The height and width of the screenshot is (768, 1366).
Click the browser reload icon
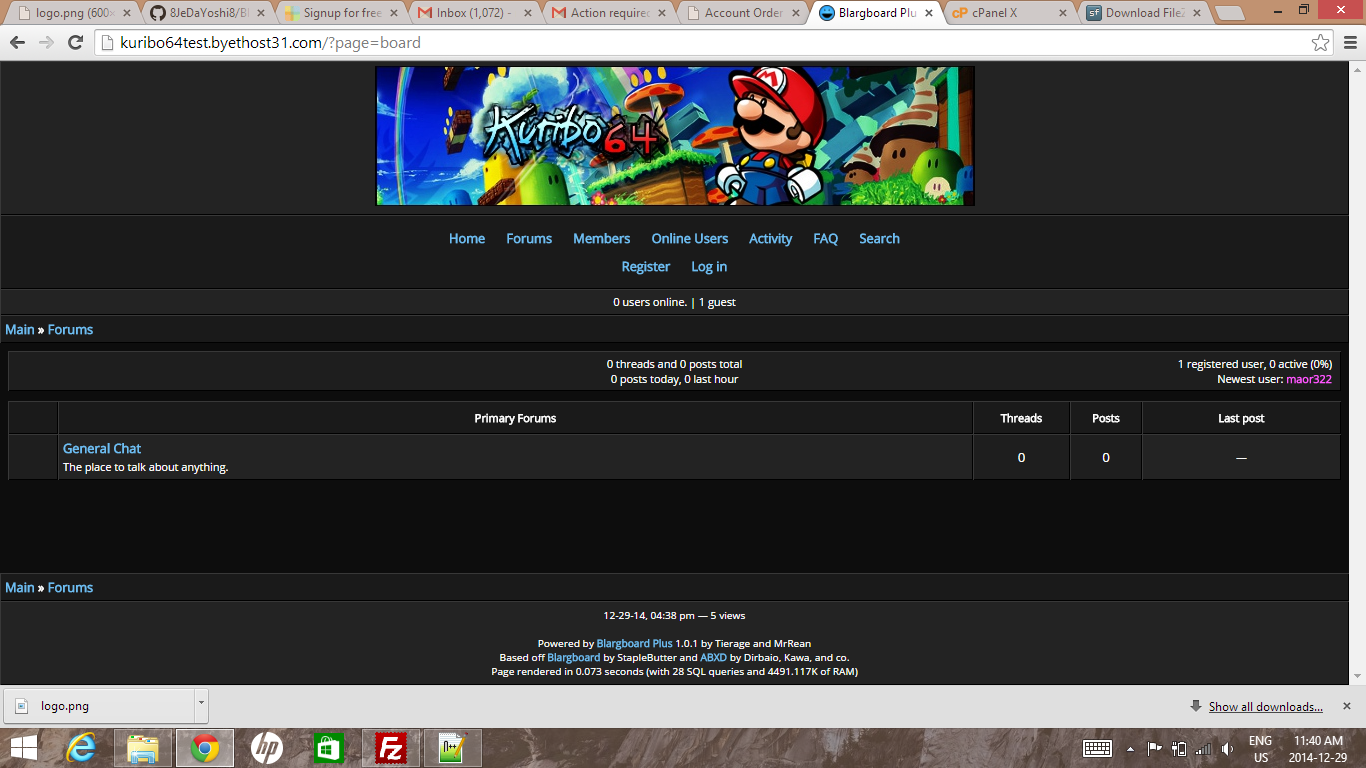coord(75,43)
